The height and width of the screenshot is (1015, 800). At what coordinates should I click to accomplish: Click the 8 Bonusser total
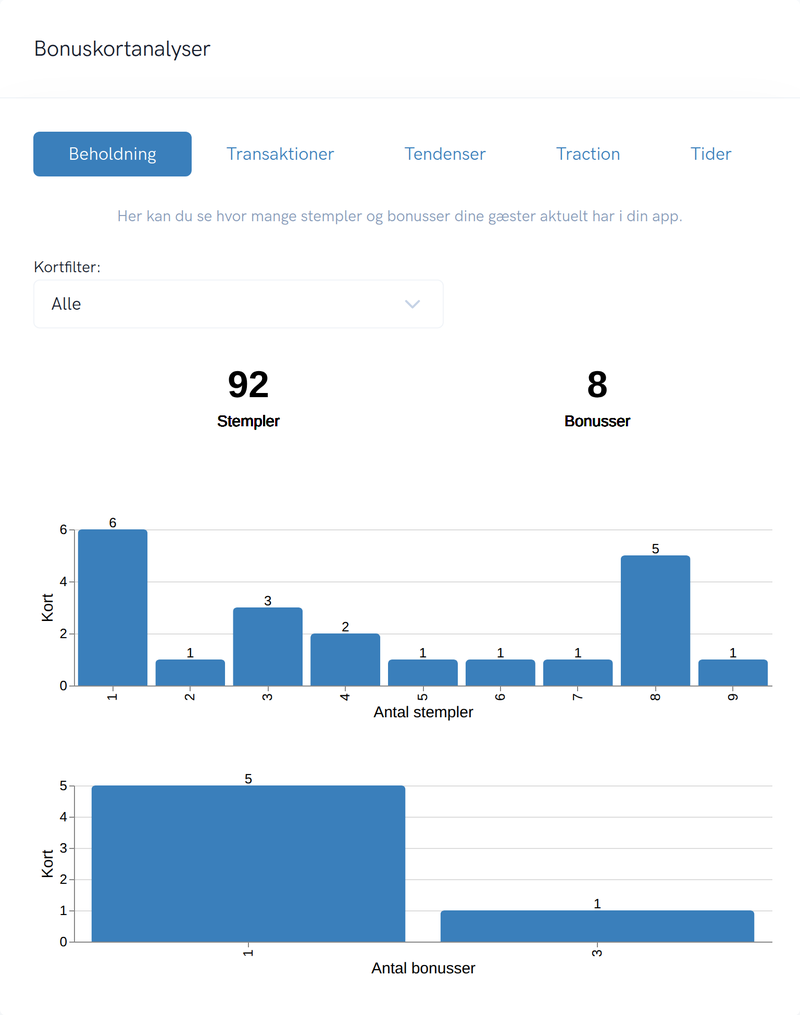pyautogui.click(x=597, y=397)
